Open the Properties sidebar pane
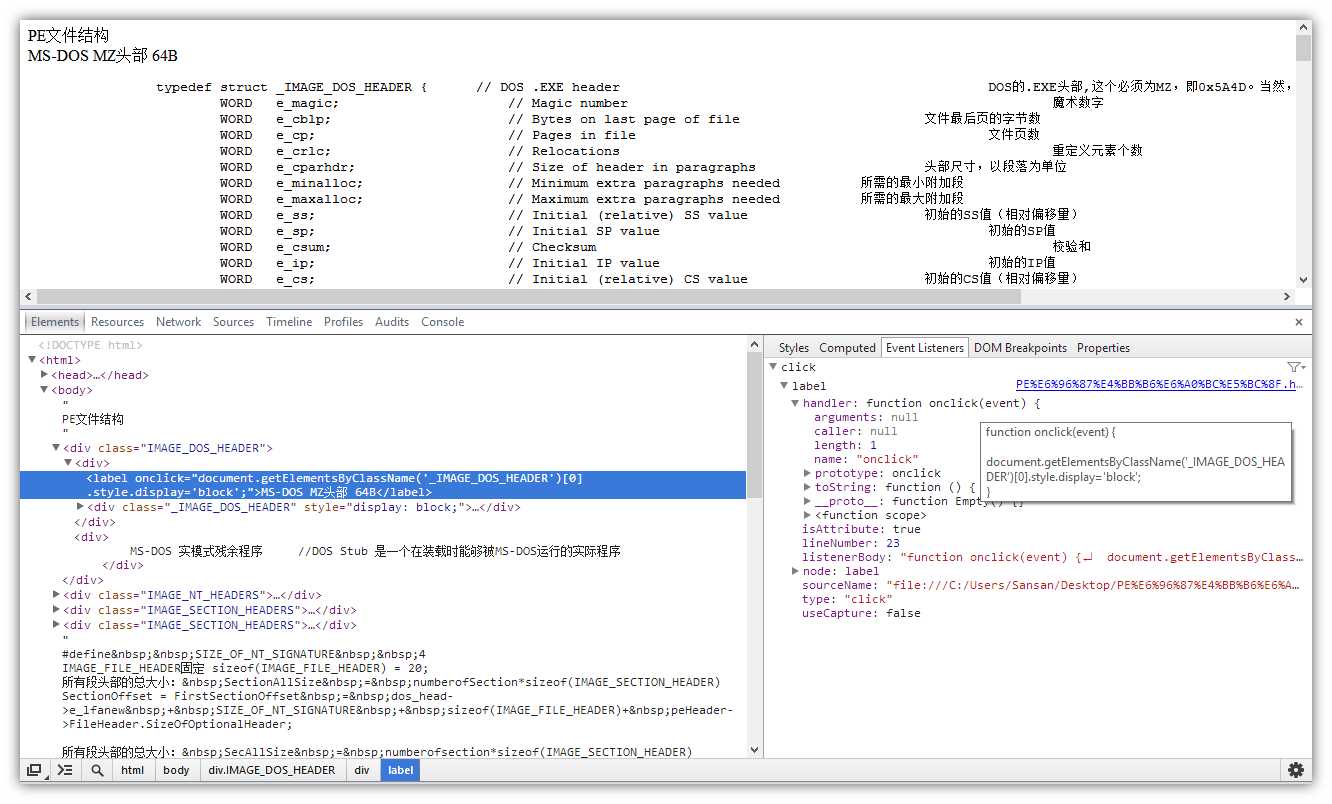 tap(1103, 348)
